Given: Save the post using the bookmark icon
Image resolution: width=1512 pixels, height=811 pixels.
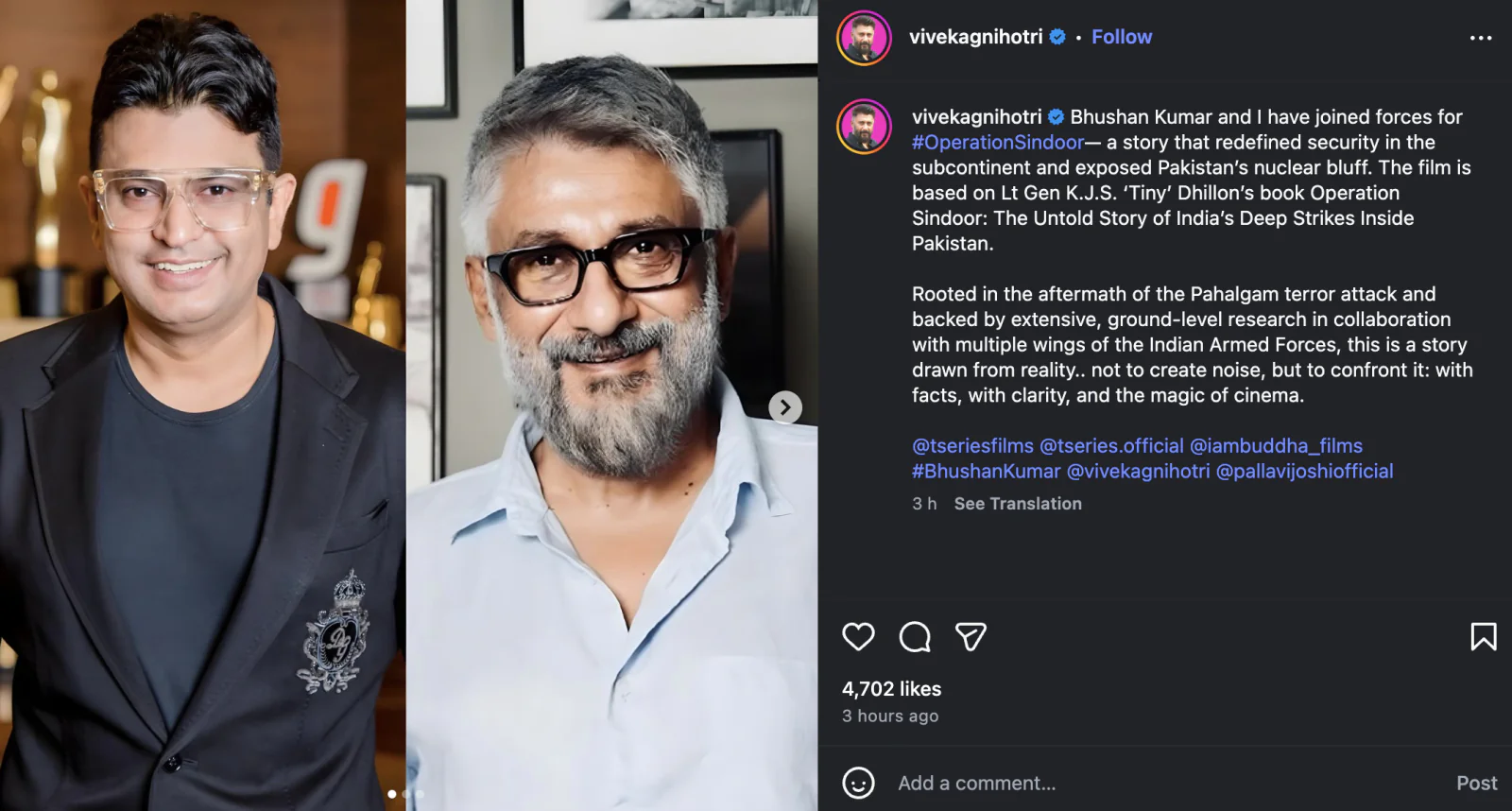Looking at the screenshot, I should [x=1486, y=638].
